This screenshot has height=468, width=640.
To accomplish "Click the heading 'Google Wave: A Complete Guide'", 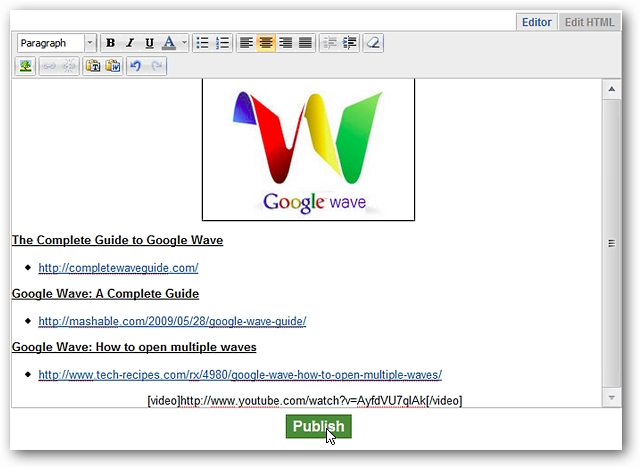I will coord(105,294).
